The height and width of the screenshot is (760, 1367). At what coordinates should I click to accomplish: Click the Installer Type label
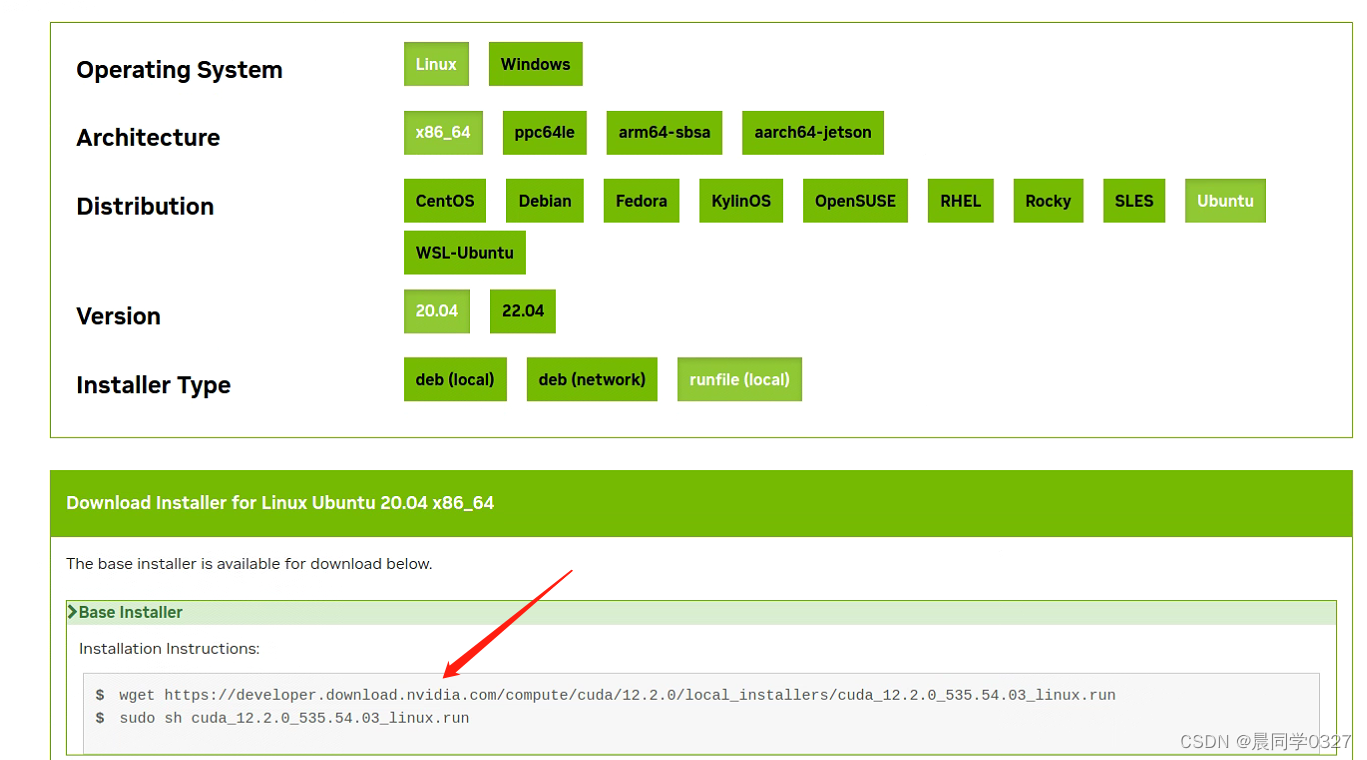153,385
